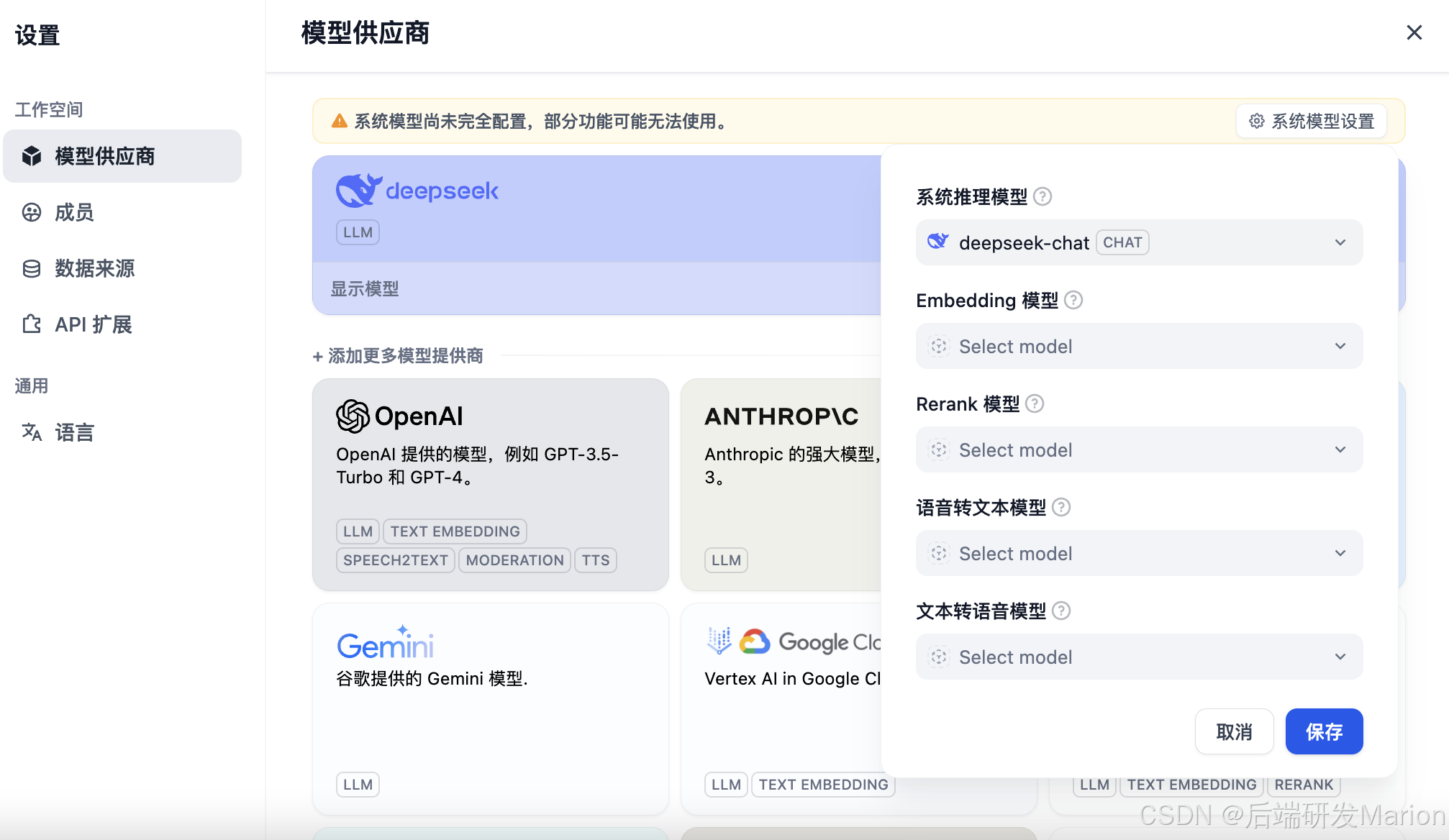
Task: Open the 文本转语音模型 Select model dropdown
Action: [x=1139, y=657]
